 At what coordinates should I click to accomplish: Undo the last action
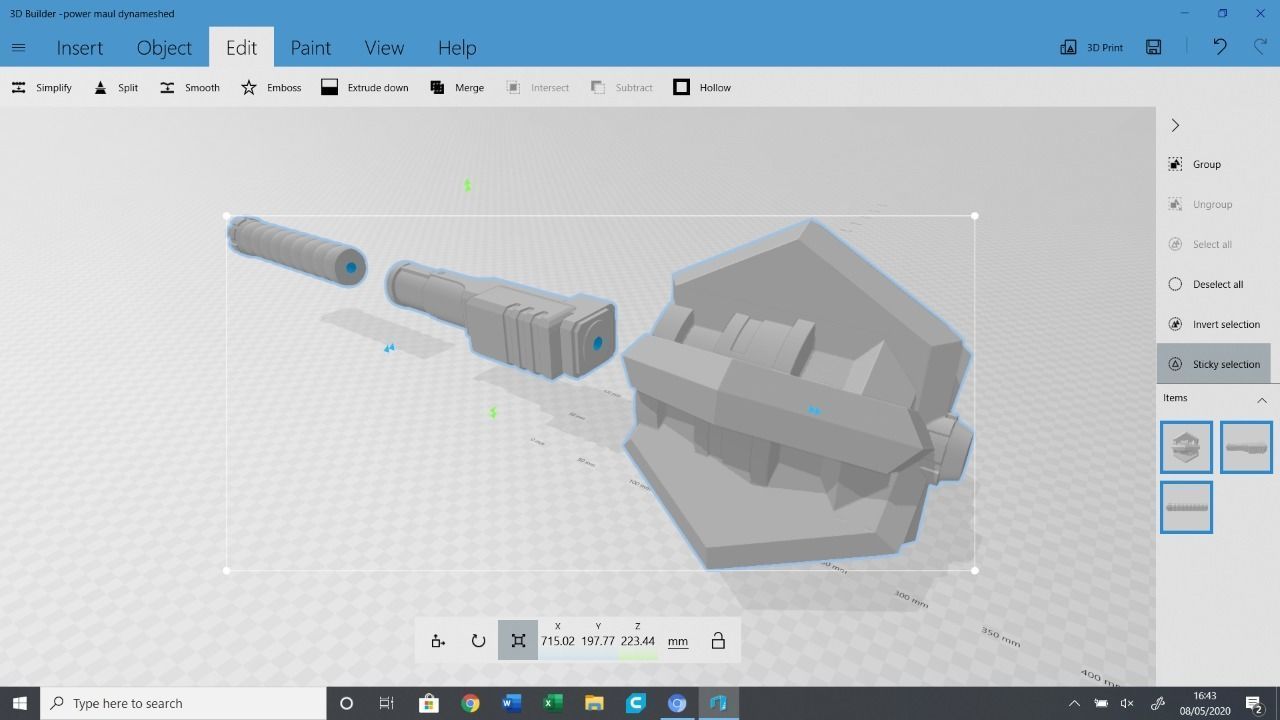click(x=1220, y=47)
